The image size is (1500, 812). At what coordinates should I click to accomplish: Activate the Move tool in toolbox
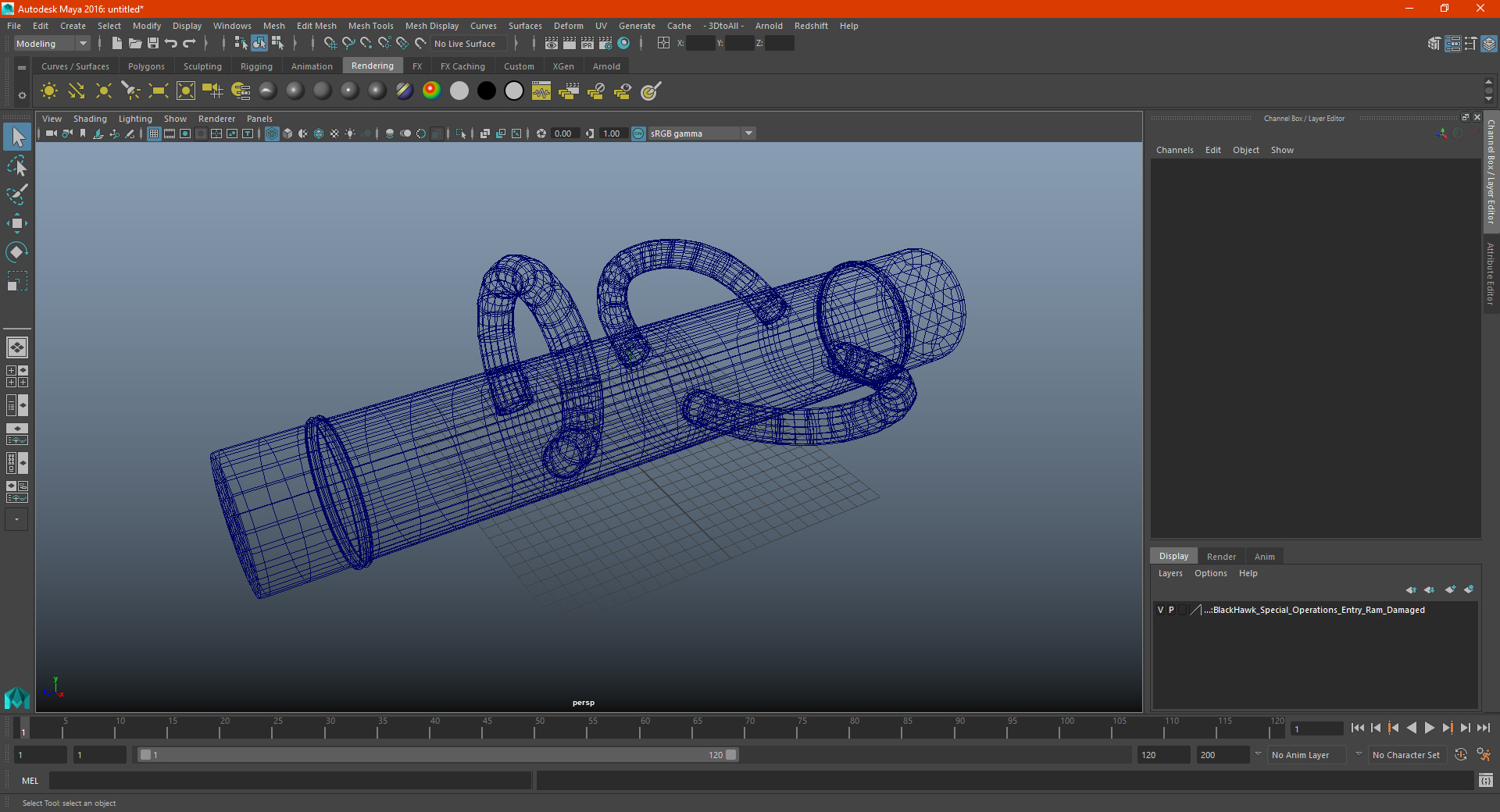[x=17, y=223]
